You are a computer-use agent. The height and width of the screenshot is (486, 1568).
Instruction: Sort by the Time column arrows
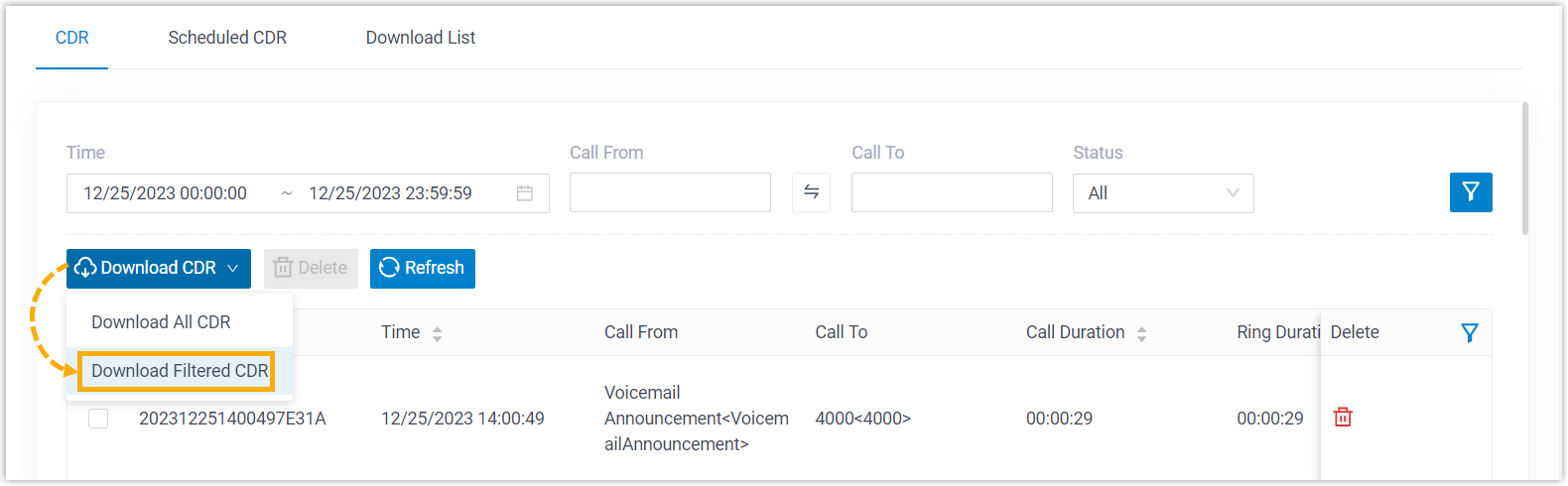(437, 334)
